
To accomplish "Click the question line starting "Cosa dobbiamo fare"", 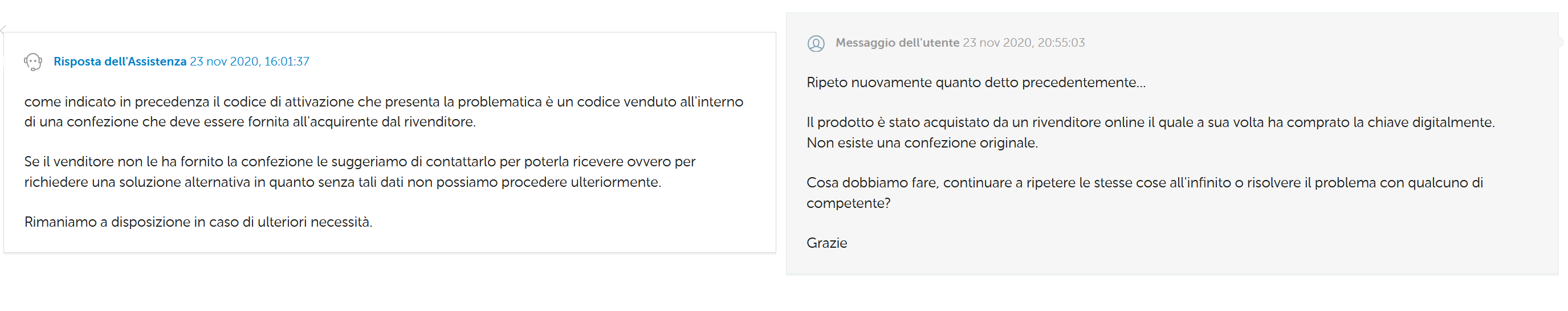I will pos(1145,183).
